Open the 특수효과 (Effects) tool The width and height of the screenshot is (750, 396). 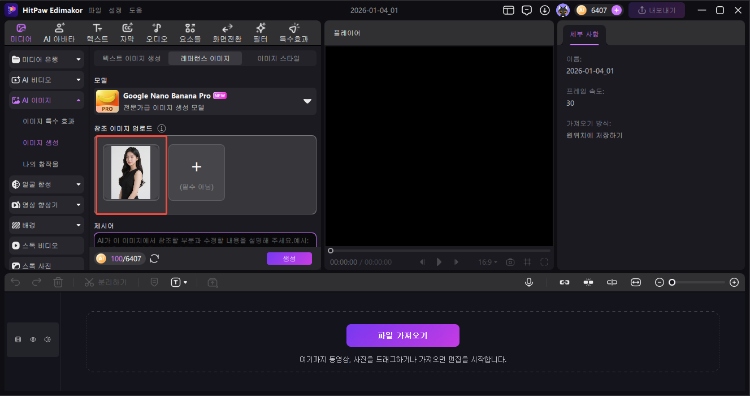294,33
